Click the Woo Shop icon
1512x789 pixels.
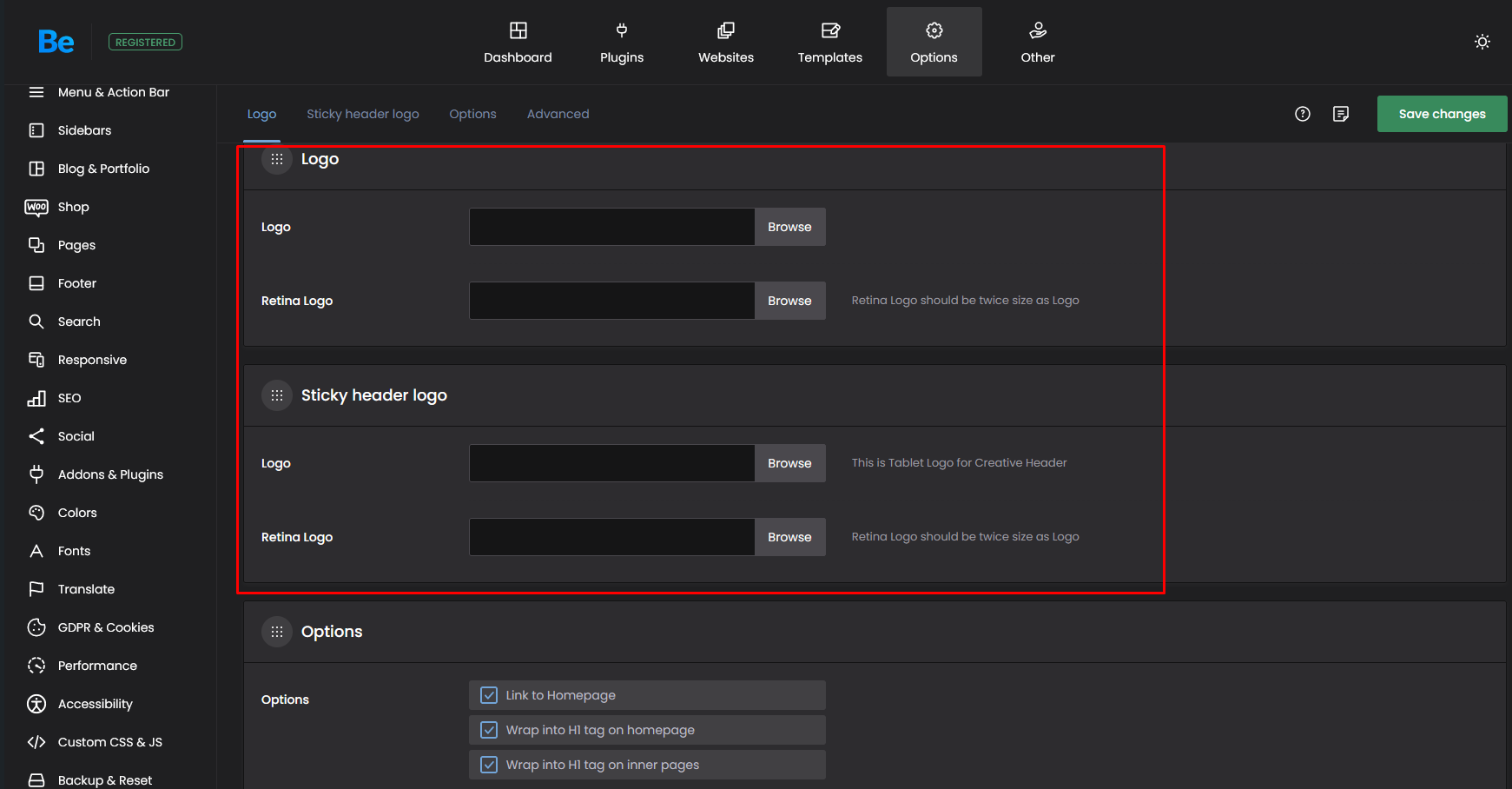pyautogui.click(x=36, y=207)
